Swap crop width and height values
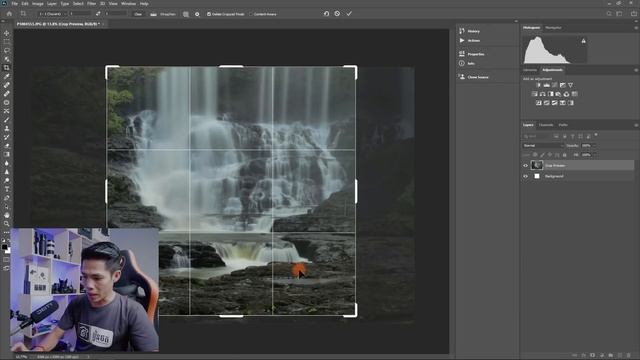Screen dimensions: 640x360 pos(98,13)
